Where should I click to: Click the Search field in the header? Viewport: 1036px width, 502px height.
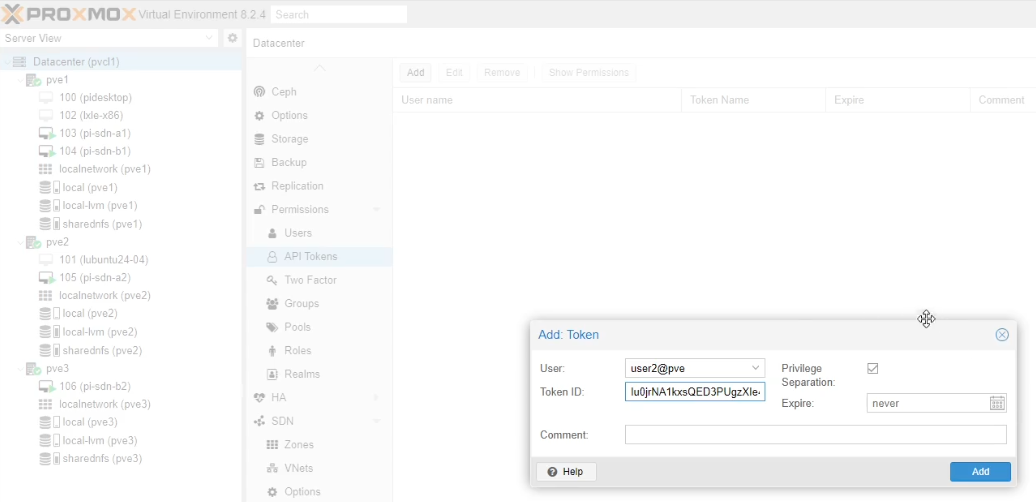(339, 15)
